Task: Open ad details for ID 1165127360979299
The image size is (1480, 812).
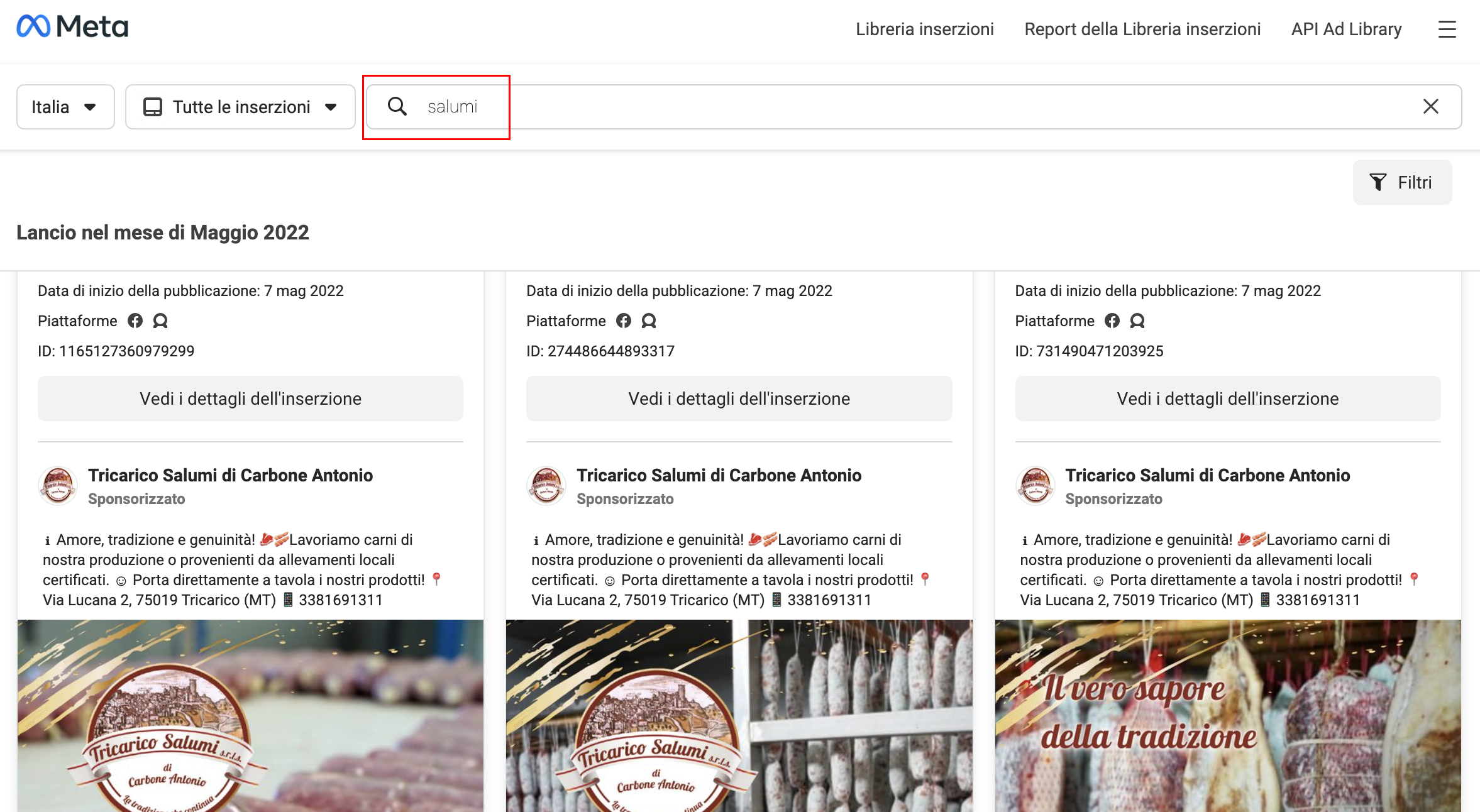Action: coord(250,398)
